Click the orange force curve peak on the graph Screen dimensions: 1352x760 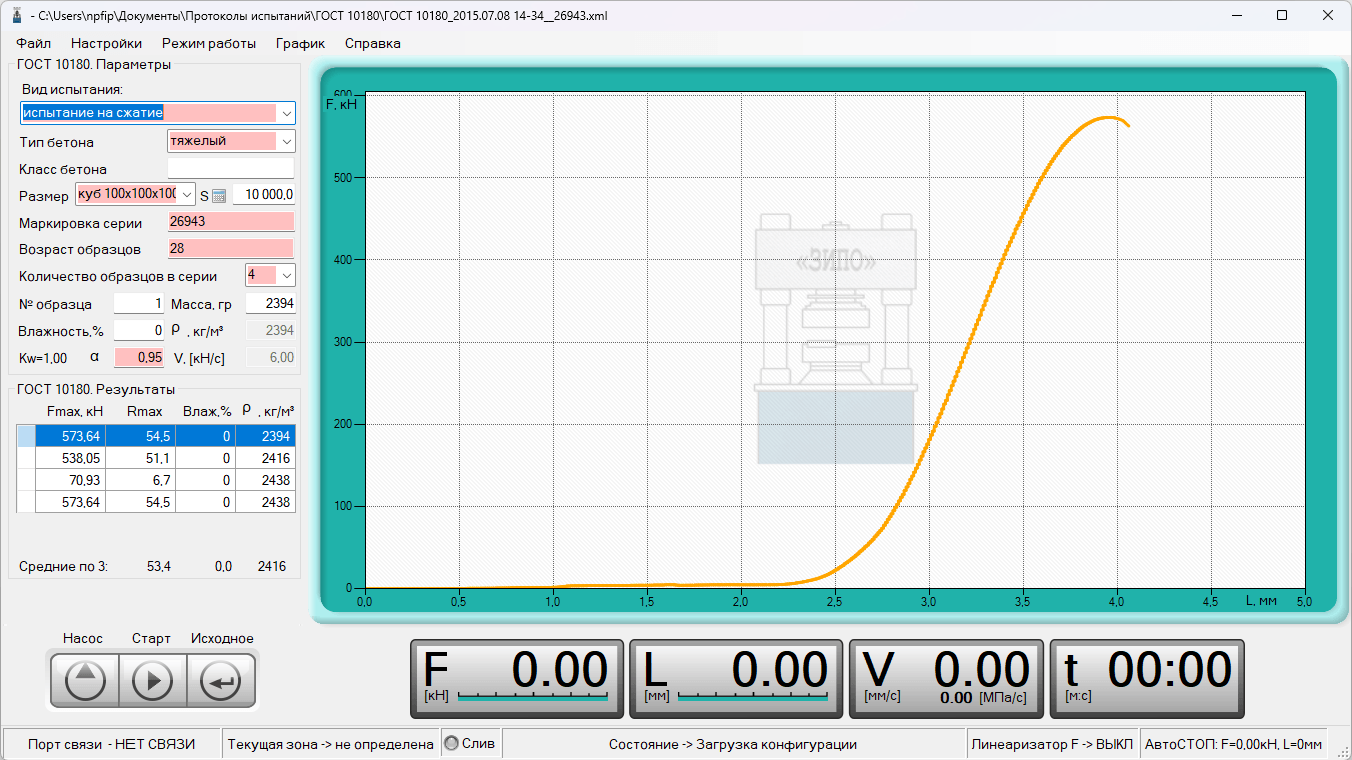point(1108,118)
